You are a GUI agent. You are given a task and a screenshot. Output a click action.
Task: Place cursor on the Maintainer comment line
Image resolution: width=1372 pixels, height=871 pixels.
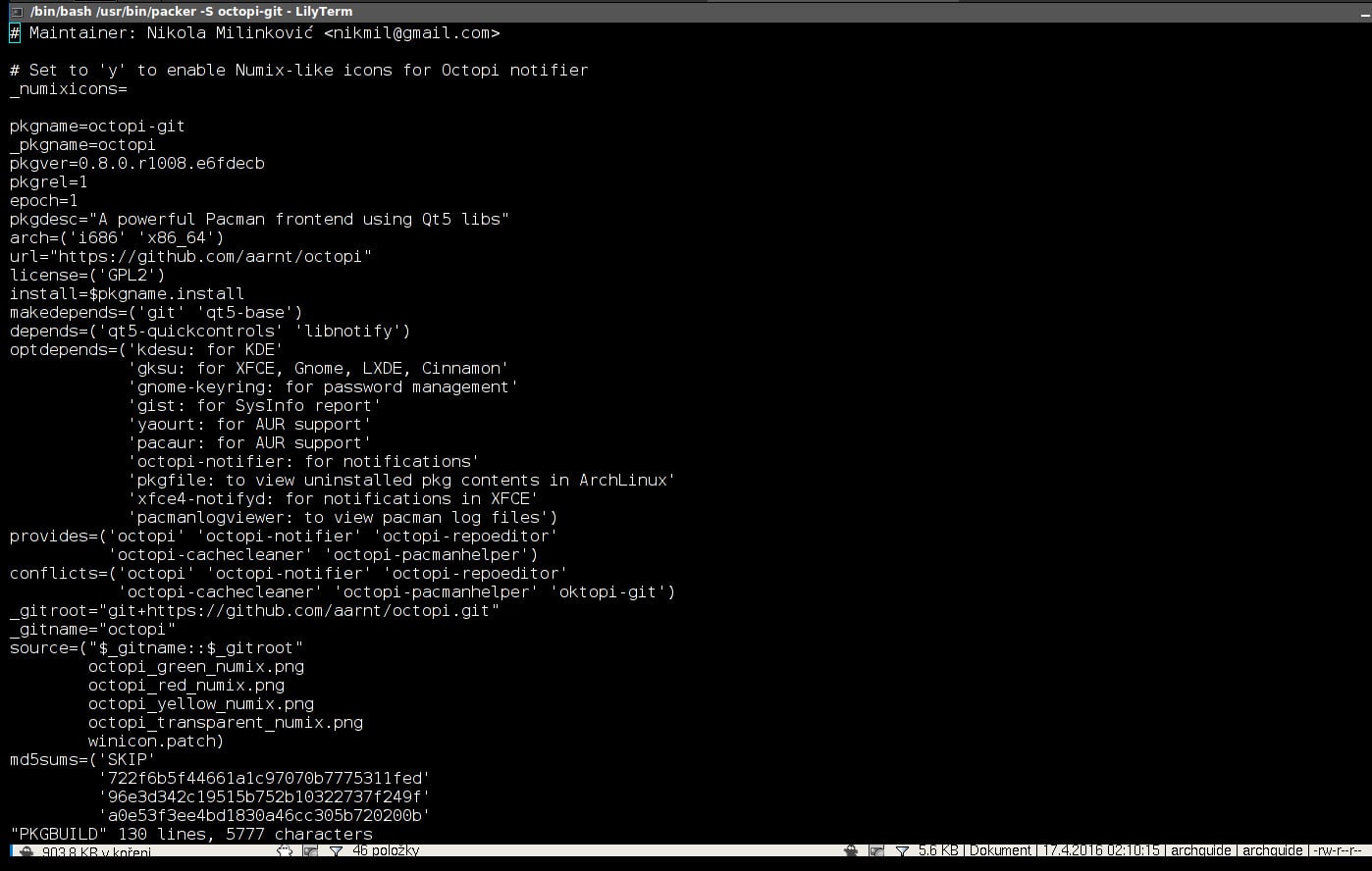[x=255, y=32]
